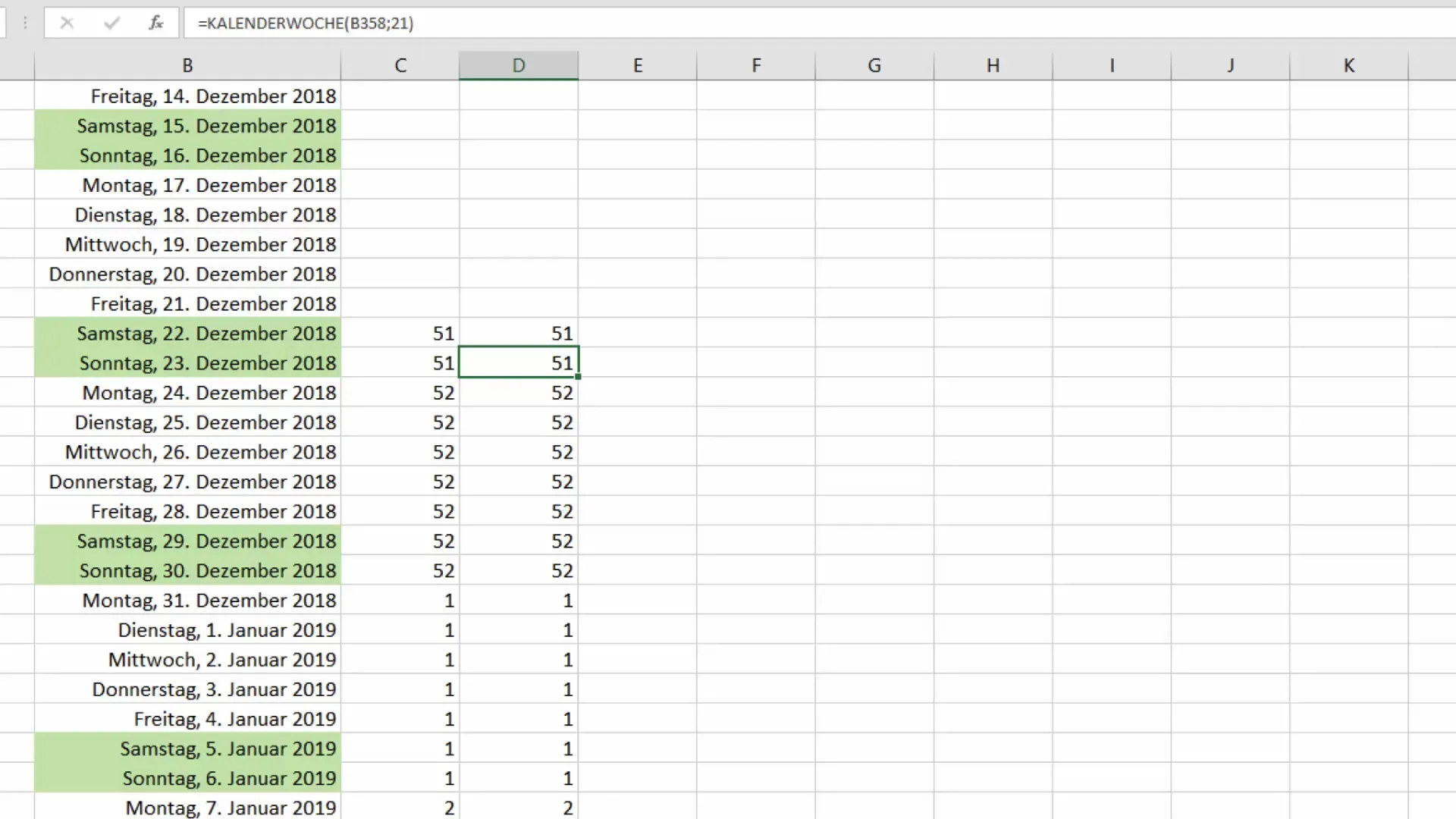Image resolution: width=1456 pixels, height=819 pixels.
Task: Click cell 'Sonntag, 6. Januar 2019'
Action: click(x=187, y=778)
